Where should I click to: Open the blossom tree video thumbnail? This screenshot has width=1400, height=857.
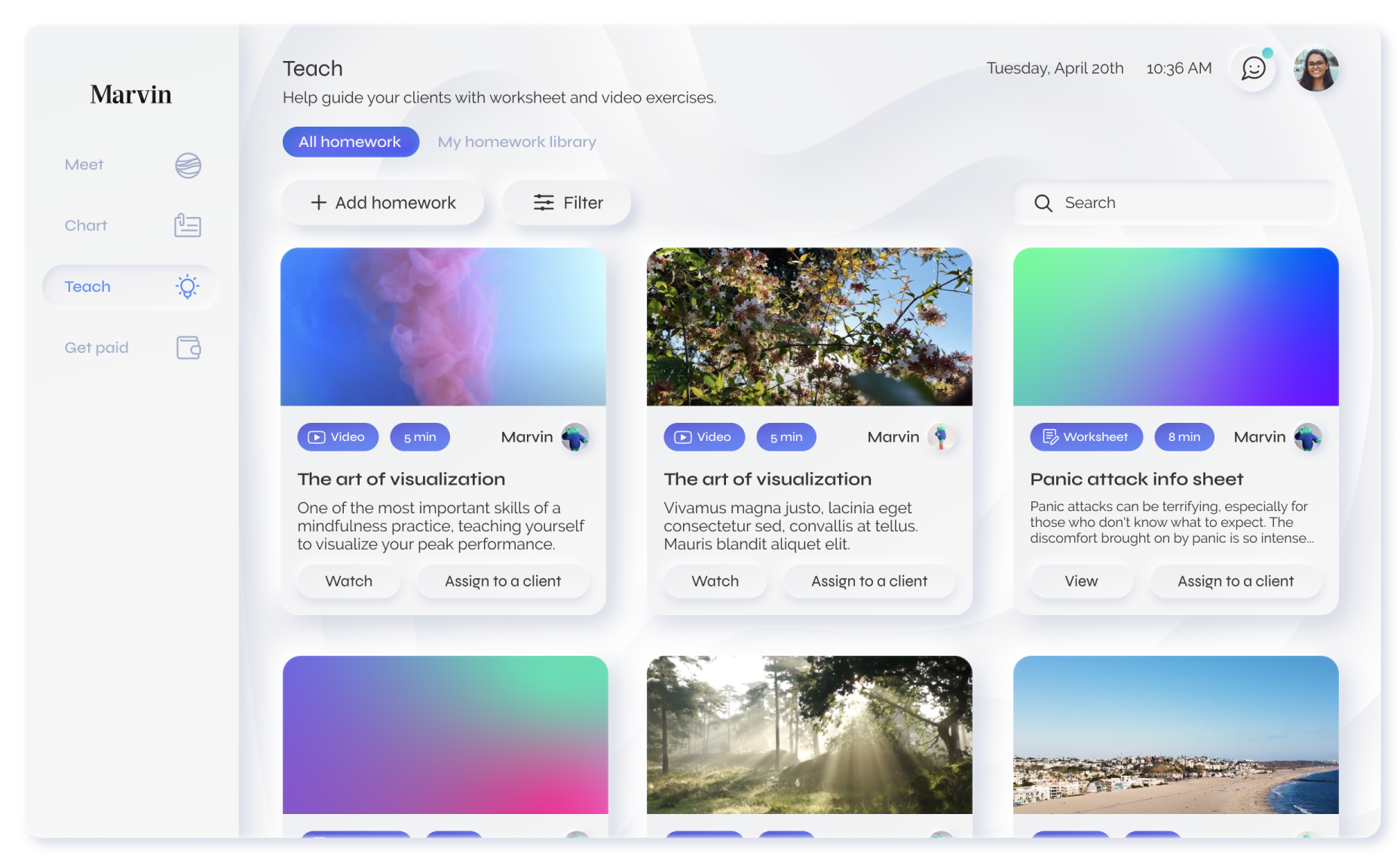810,327
